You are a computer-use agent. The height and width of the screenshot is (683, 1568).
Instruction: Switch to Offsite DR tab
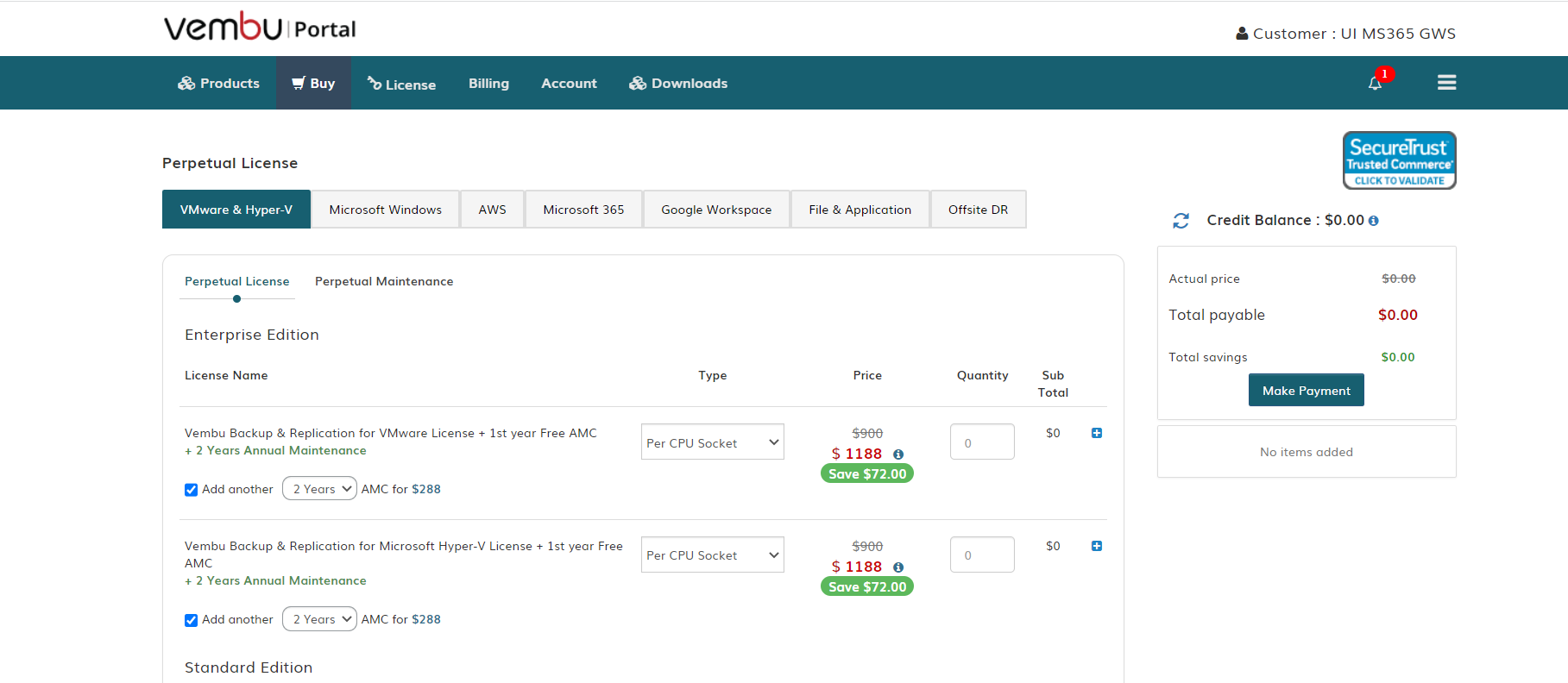click(978, 210)
